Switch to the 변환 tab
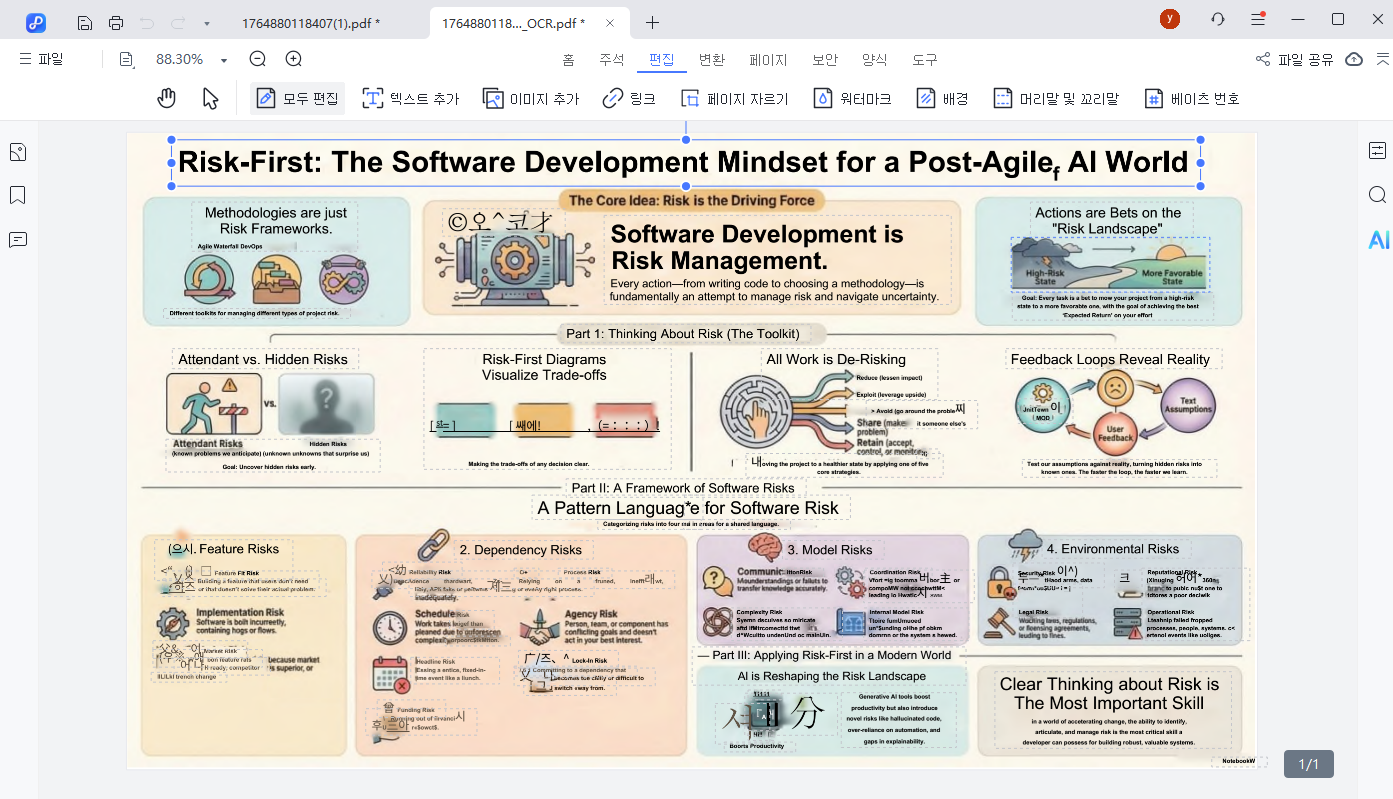1393x799 pixels. [x=711, y=60]
